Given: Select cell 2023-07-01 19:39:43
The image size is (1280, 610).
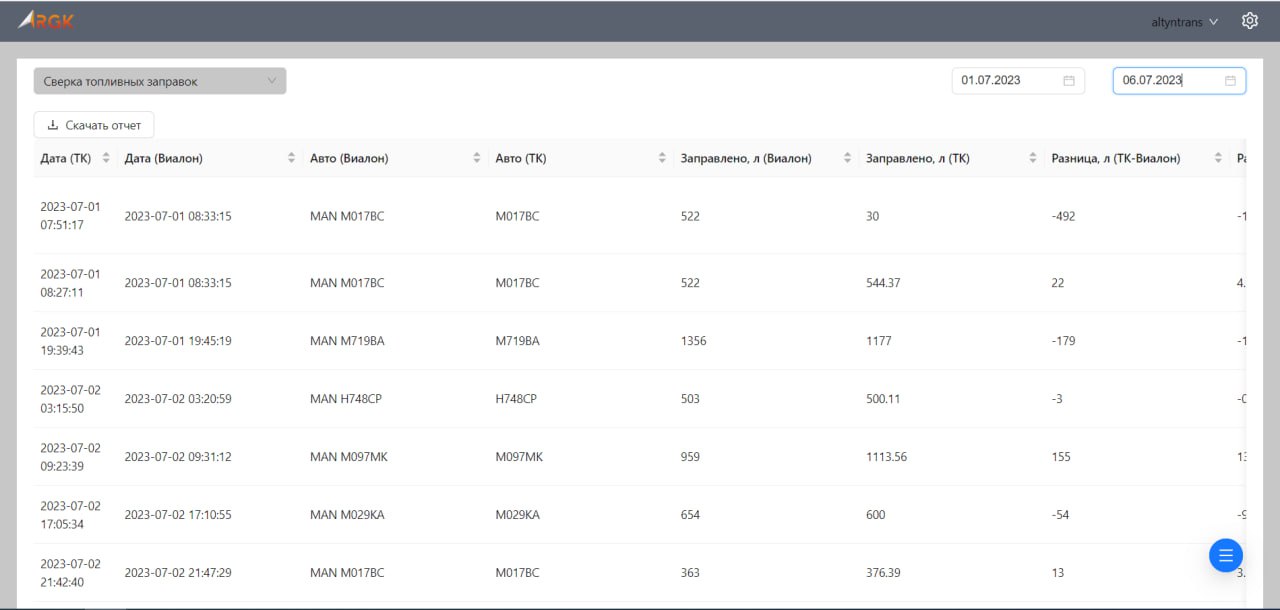Looking at the screenshot, I should (70, 341).
